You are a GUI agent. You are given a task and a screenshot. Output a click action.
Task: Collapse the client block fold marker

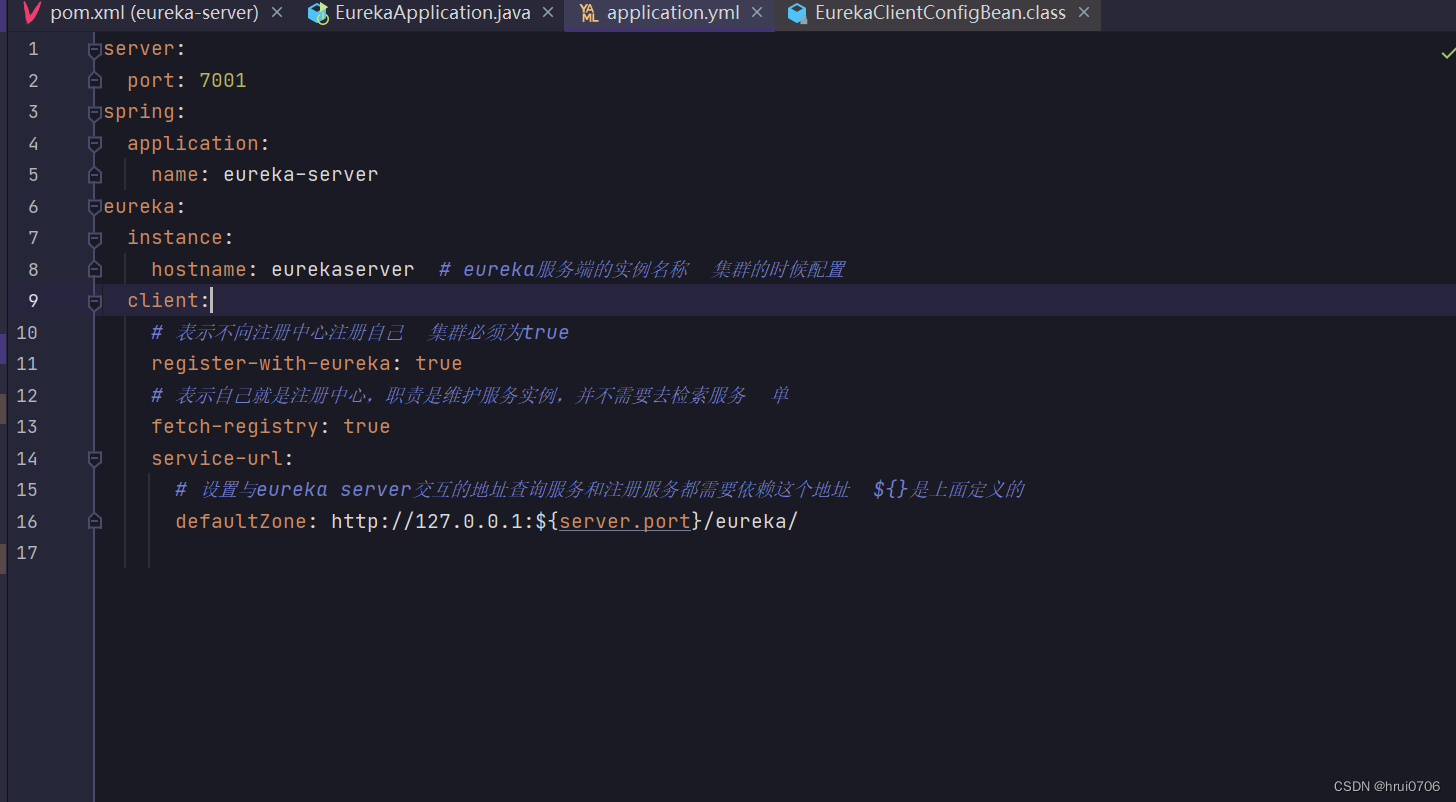point(95,301)
